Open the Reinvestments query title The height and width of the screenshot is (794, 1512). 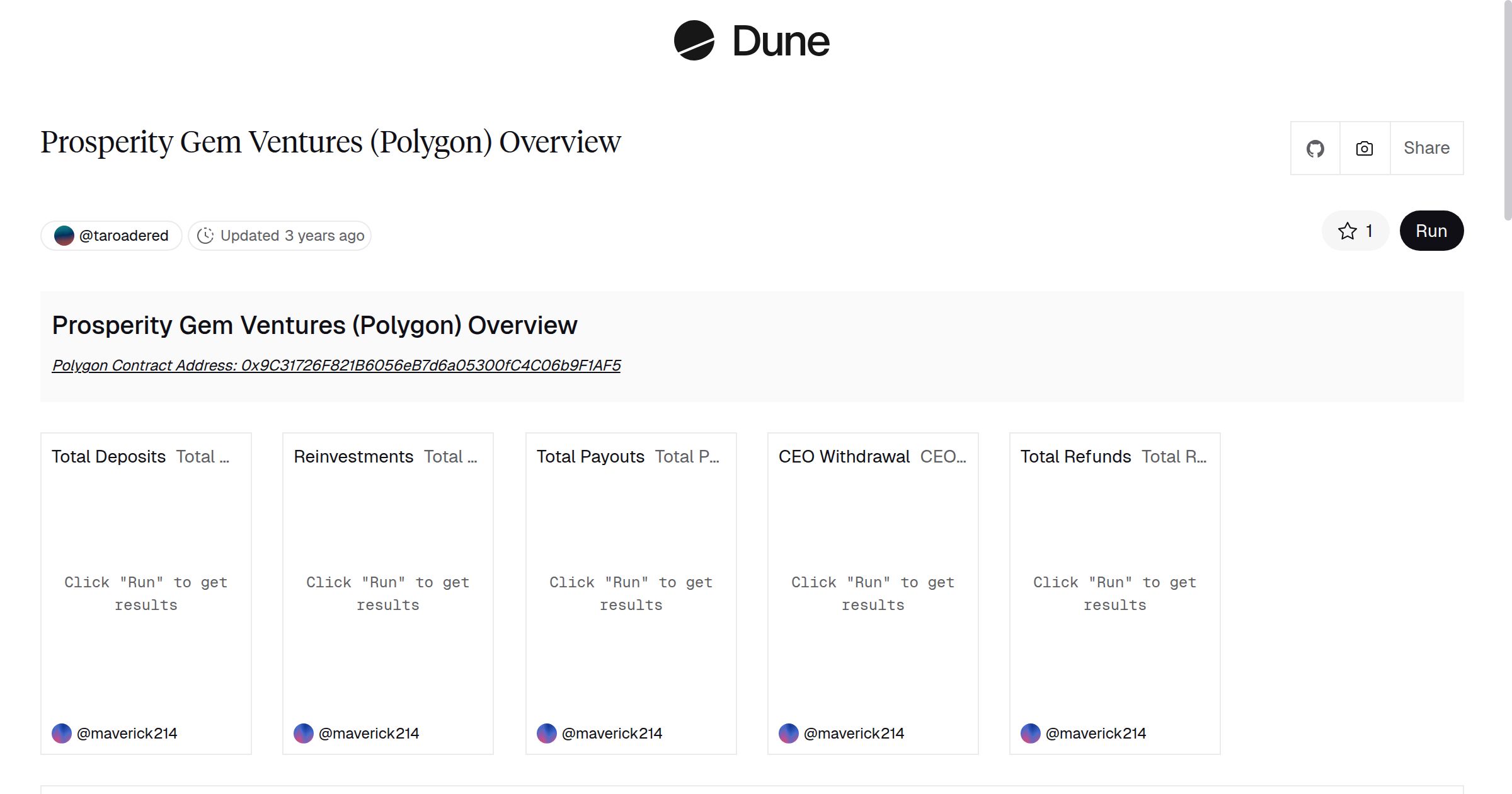pyautogui.click(x=353, y=456)
